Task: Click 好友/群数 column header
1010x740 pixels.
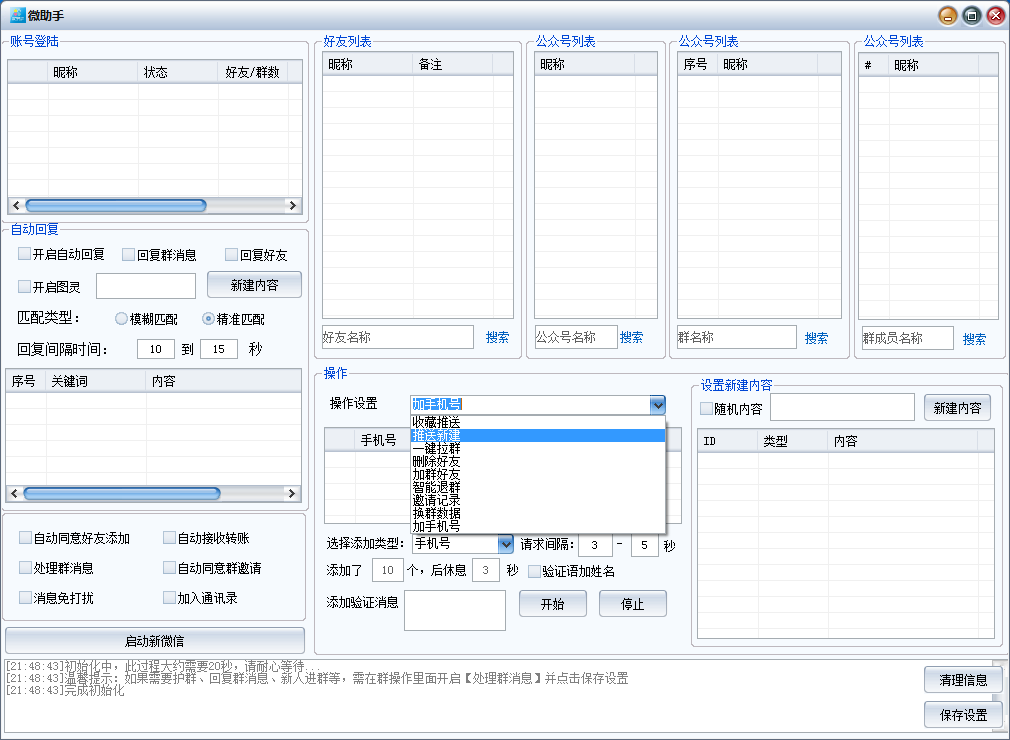Action: pyautogui.click(x=253, y=72)
